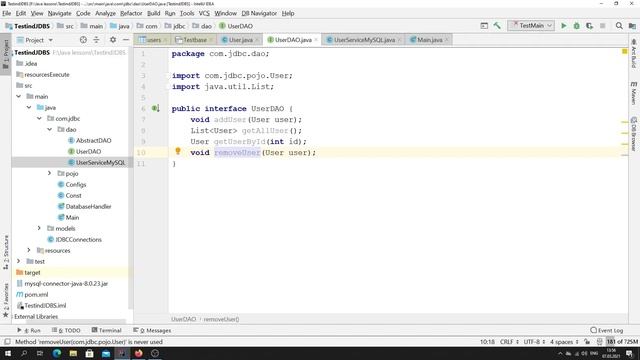The height and width of the screenshot is (360, 640).
Task: Open the Windows Start menu
Action: (8, 353)
